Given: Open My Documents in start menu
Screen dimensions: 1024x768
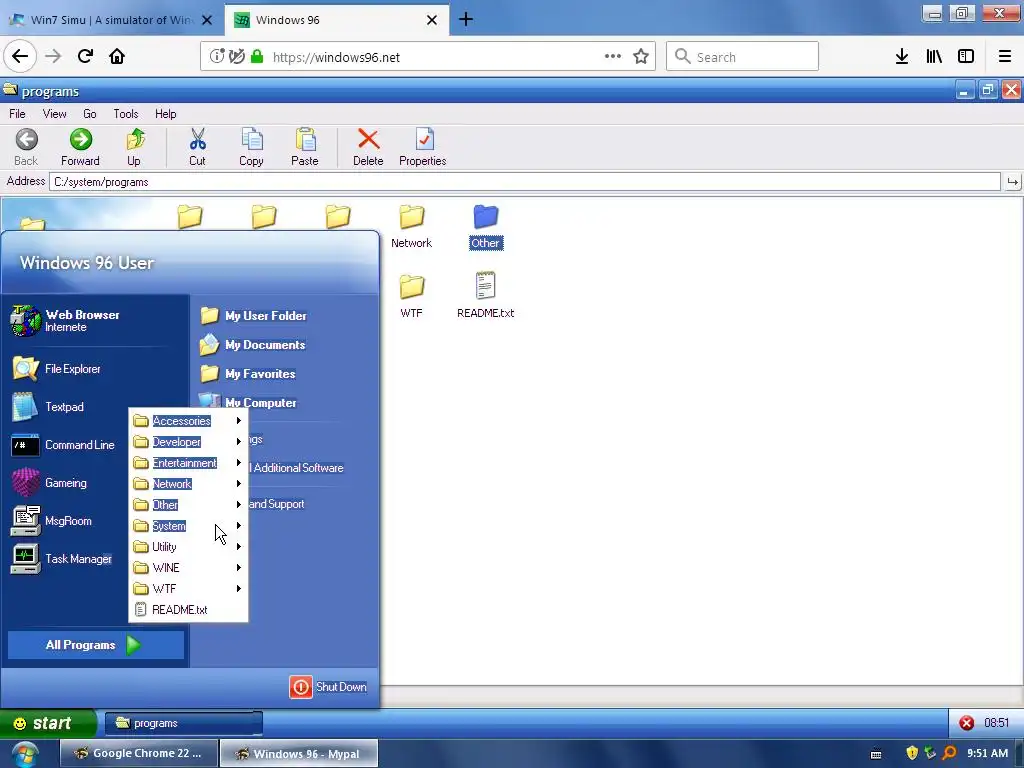Looking at the screenshot, I should coord(253,345).
